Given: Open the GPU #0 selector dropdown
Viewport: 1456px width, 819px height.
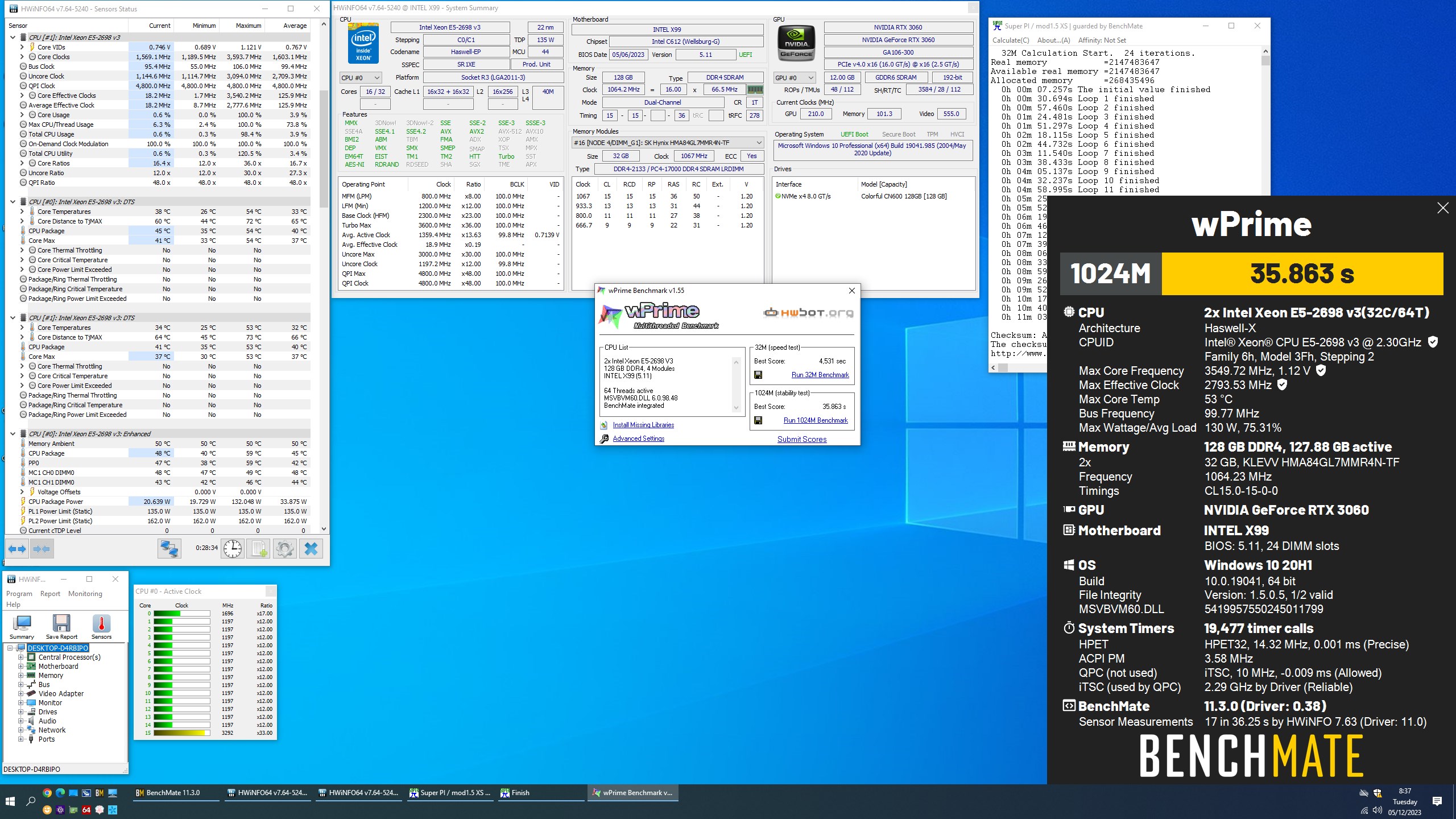Looking at the screenshot, I should [x=795, y=78].
